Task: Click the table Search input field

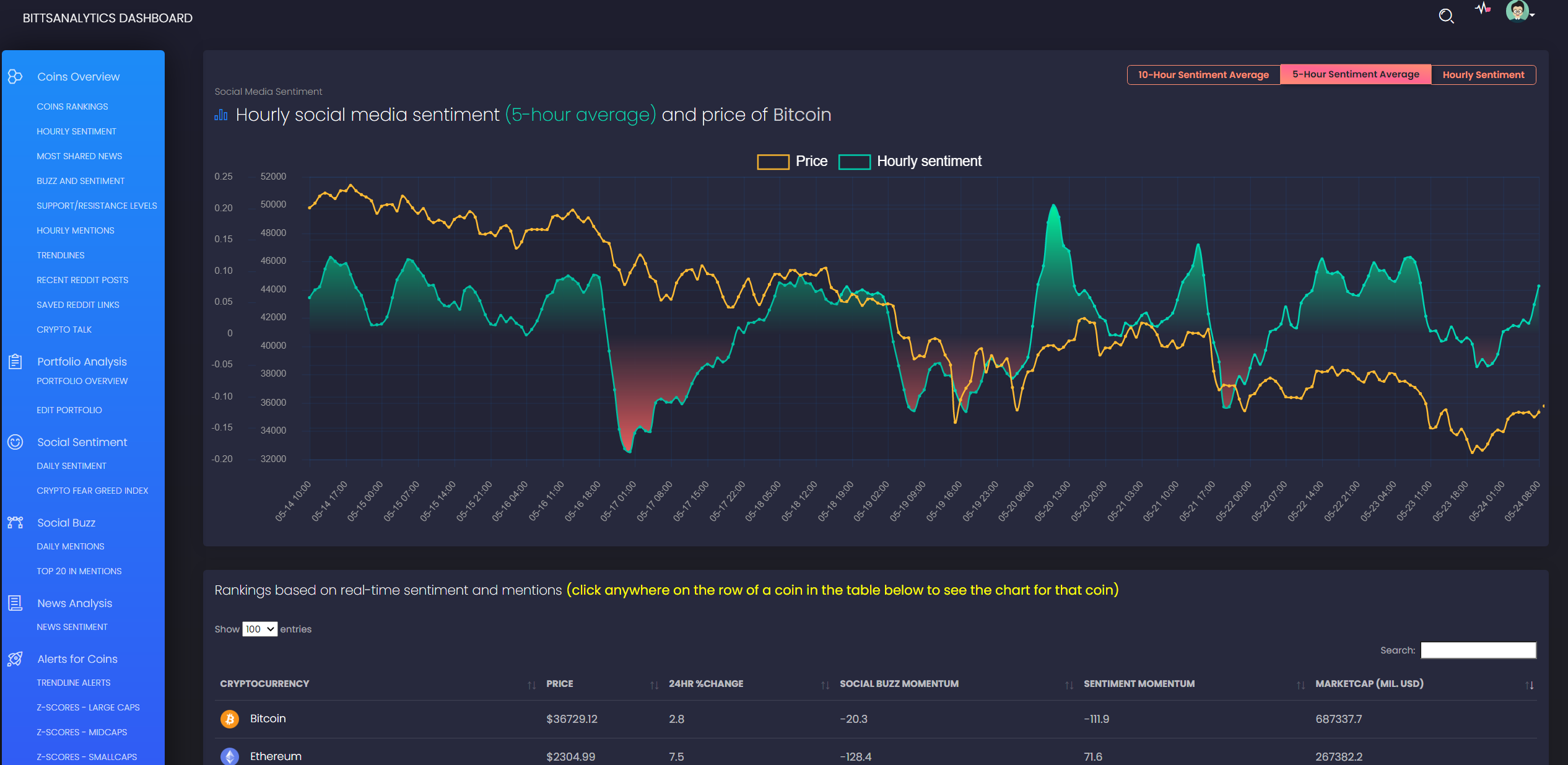Action: (1478, 650)
